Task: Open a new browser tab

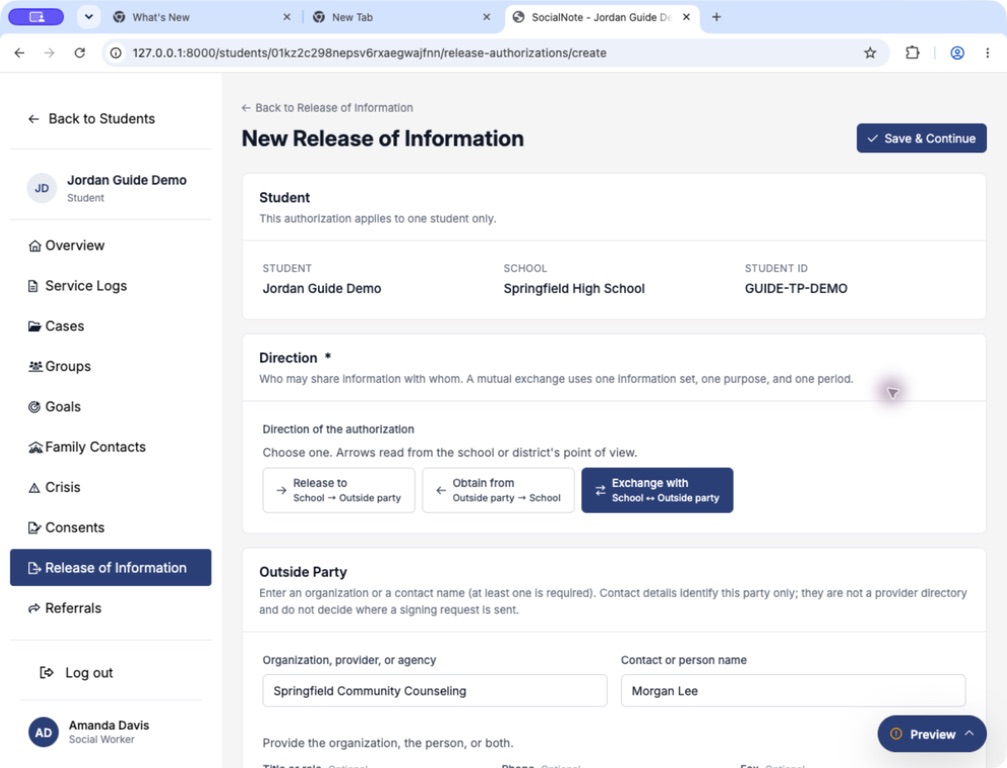Action: pos(717,17)
